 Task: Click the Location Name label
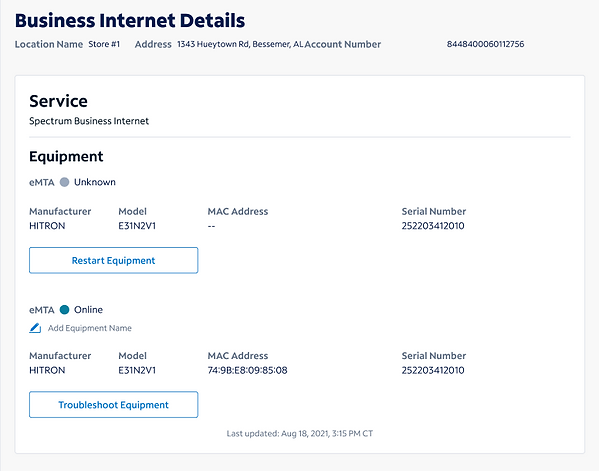49,44
